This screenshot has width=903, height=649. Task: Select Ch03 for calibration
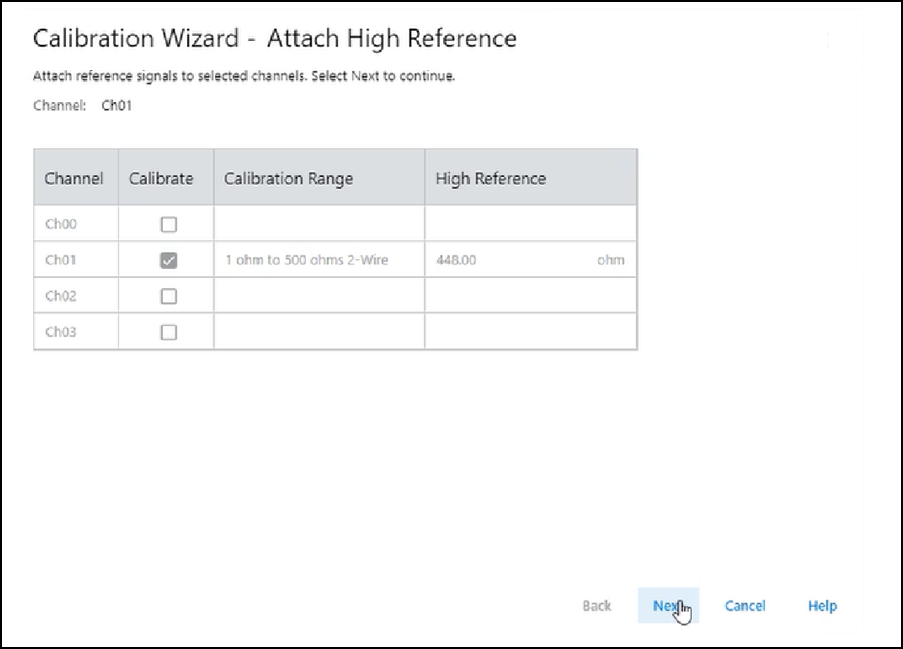tap(169, 332)
